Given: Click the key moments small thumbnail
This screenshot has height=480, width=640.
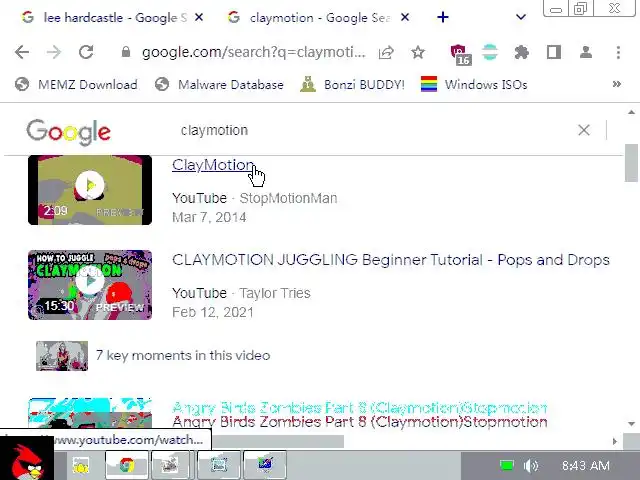Looking at the screenshot, I should tap(62, 356).
